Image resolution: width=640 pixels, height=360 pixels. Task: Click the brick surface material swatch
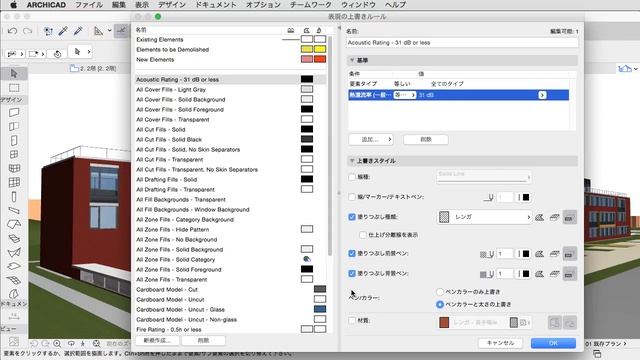[x=444, y=323]
